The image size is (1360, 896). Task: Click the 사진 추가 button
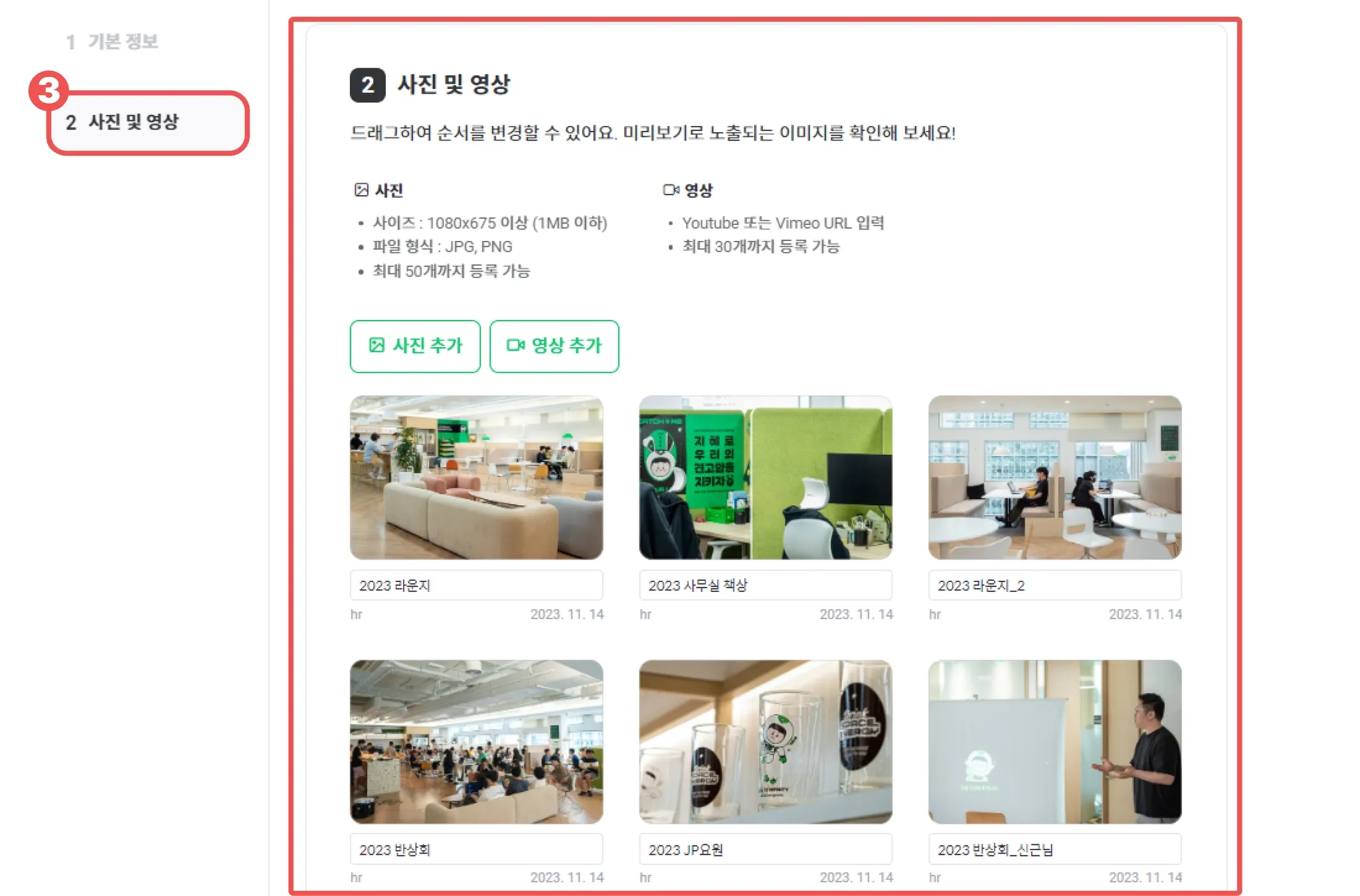coord(415,346)
